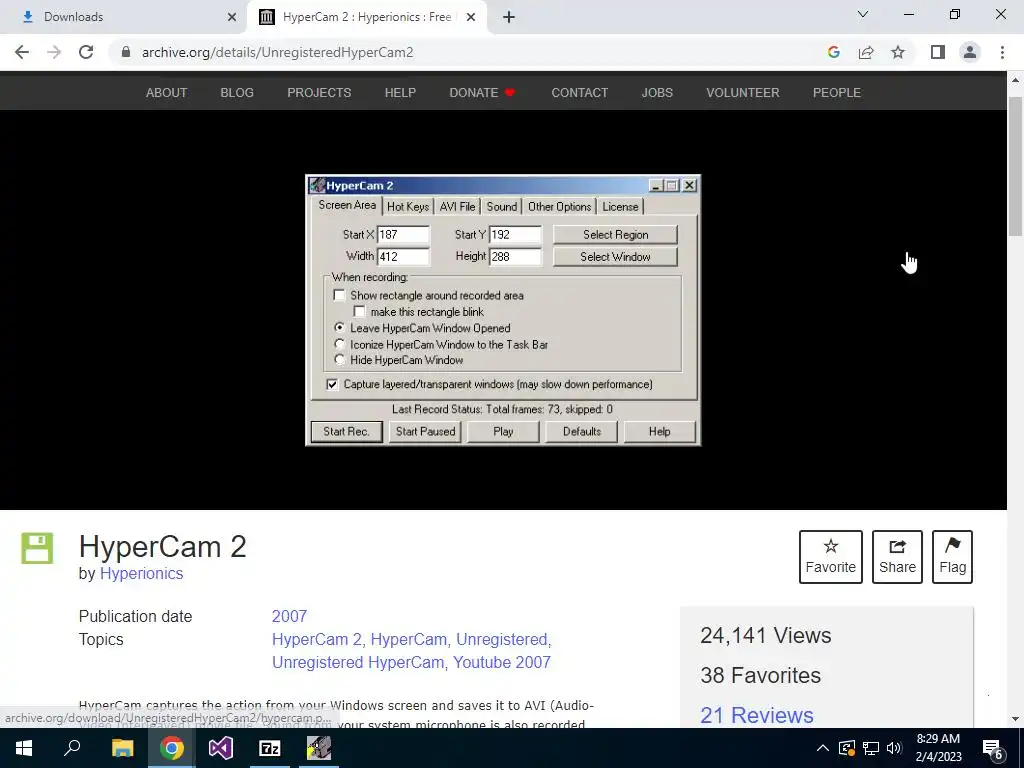Open the Windows Start menu
1024x768 pixels.
(x=24, y=748)
